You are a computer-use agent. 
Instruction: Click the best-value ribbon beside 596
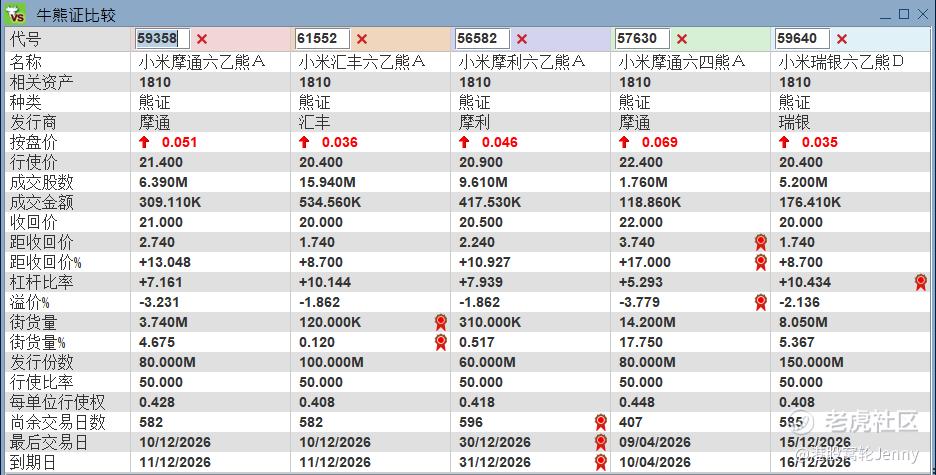(601, 422)
